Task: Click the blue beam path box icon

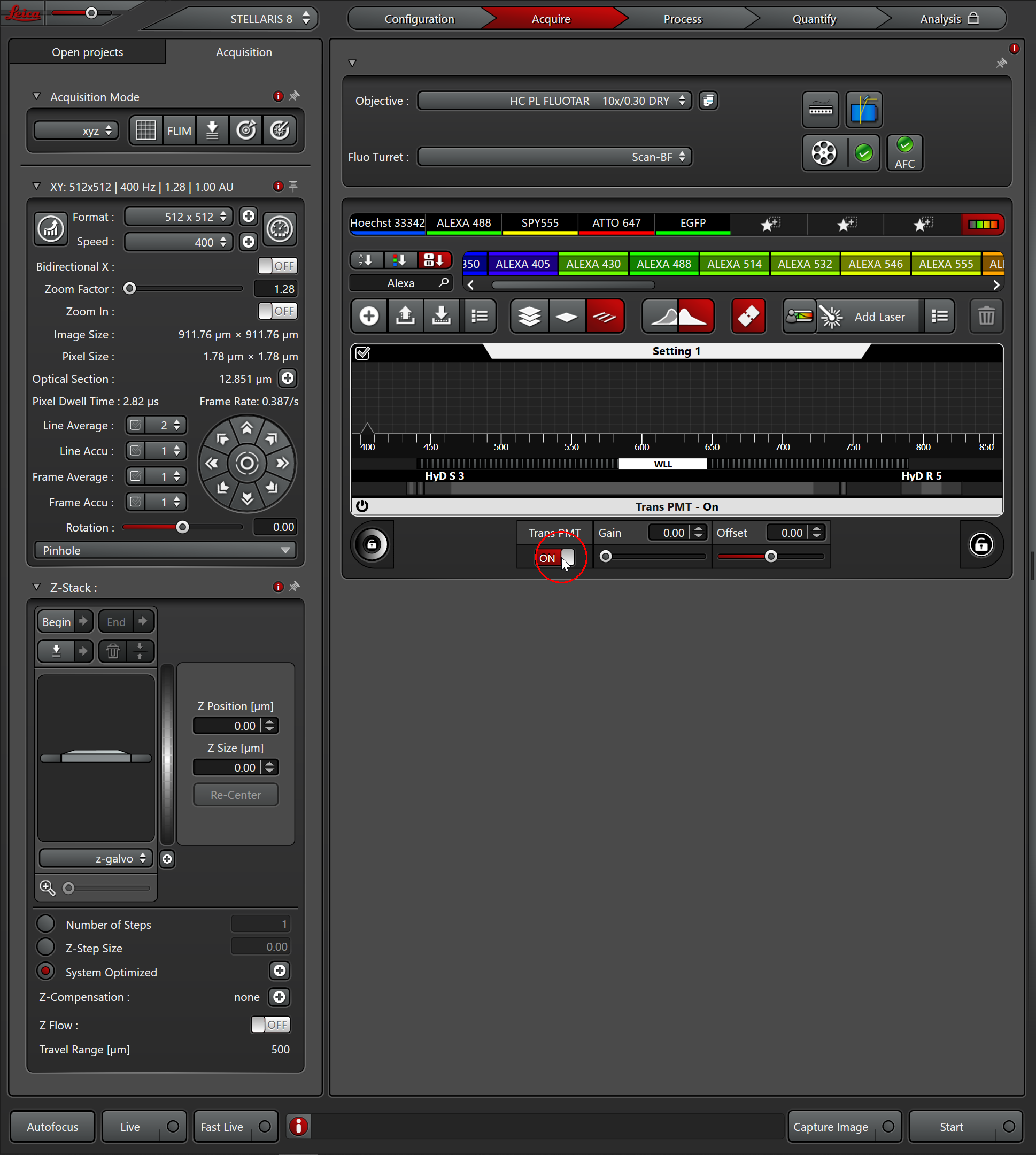Action: click(863, 109)
